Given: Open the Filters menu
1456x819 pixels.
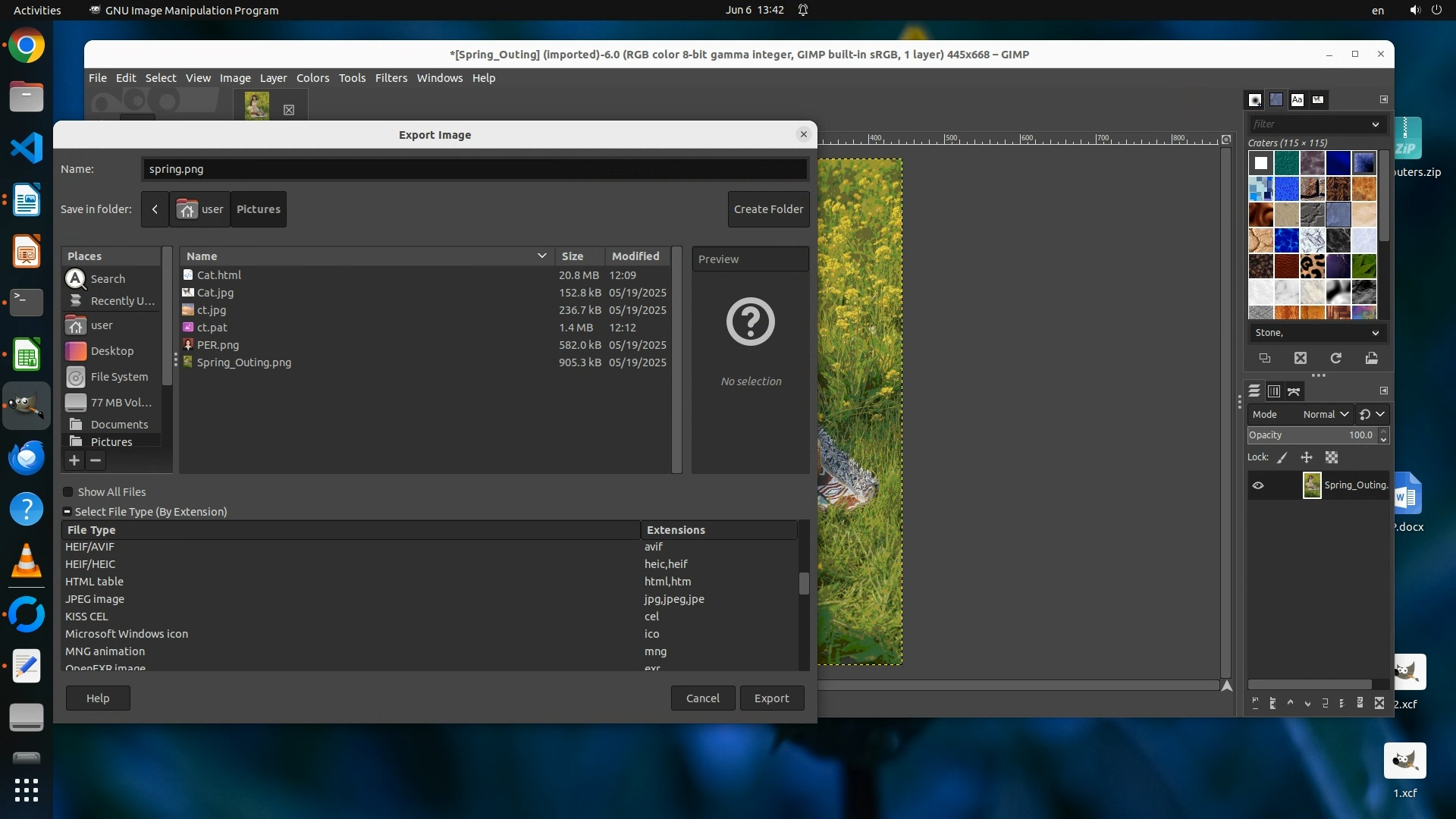Looking at the screenshot, I should [391, 78].
